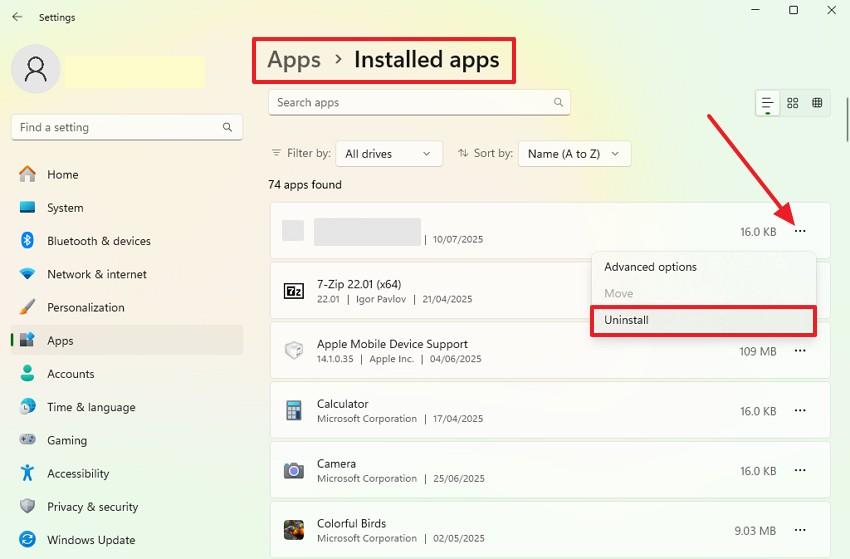The image size is (850, 559).
Task: Open Privacy & security settings
Action: click(126, 506)
